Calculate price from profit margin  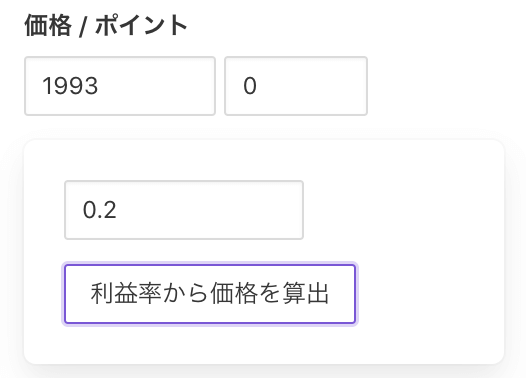coord(210,294)
